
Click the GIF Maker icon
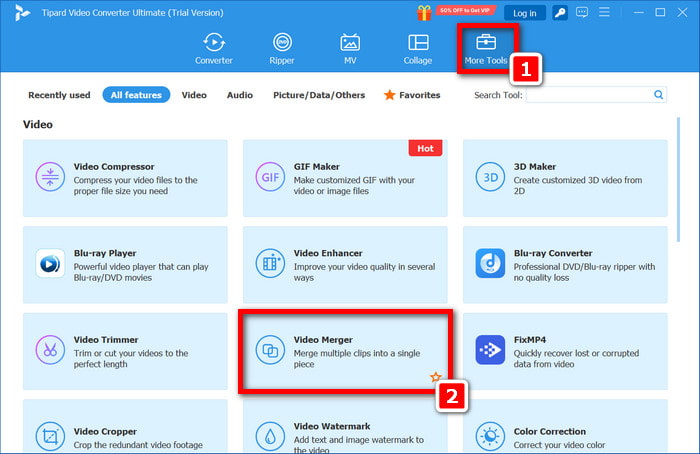point(270,177)
